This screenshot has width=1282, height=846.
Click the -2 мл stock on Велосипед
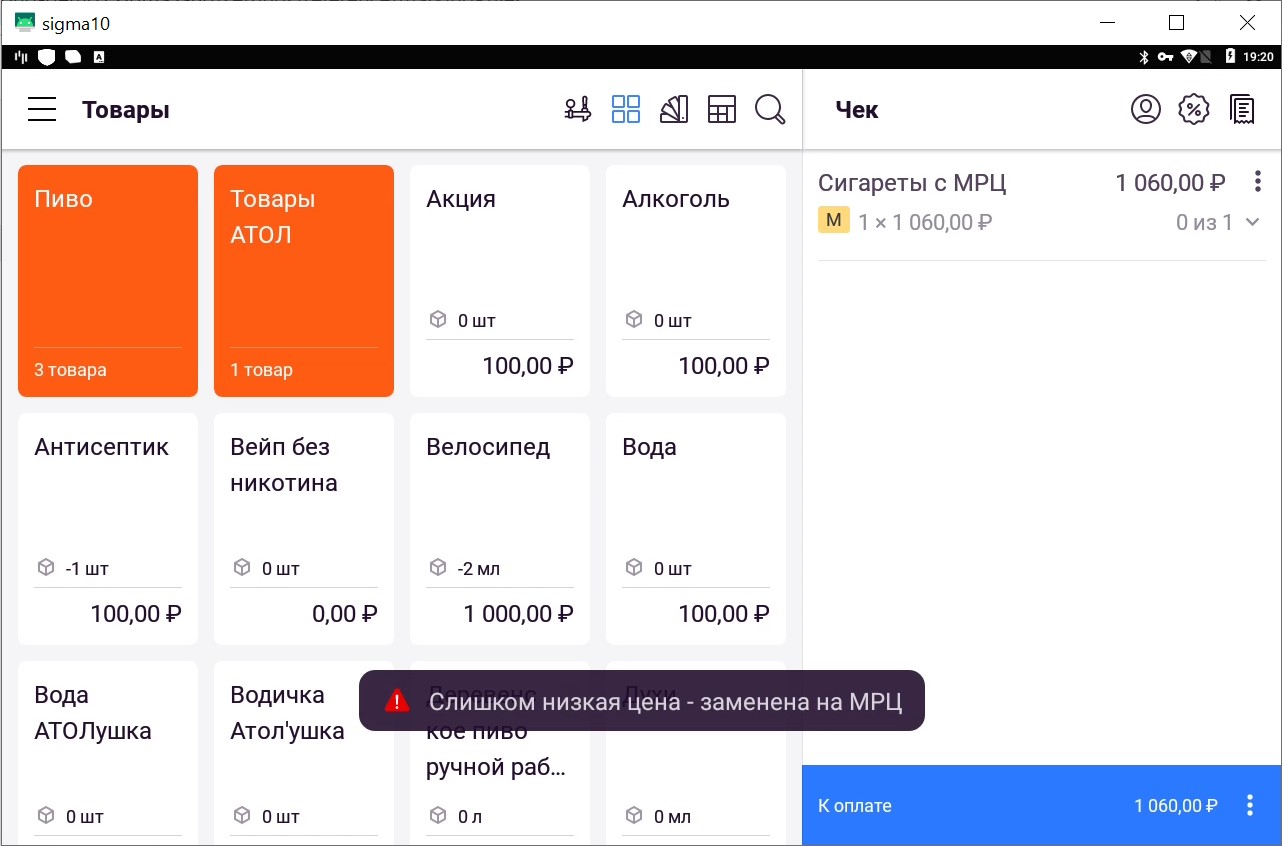click(479, 569)
